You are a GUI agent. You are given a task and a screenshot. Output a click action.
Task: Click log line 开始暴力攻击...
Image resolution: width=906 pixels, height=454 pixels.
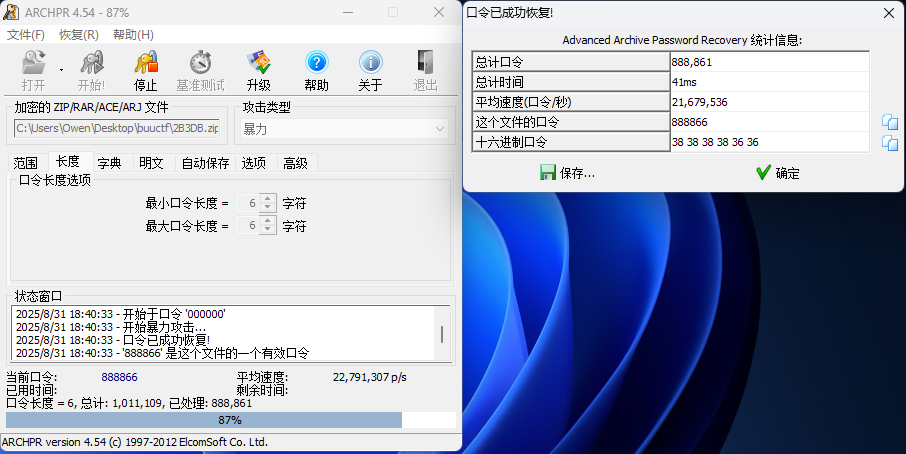[111, 327]
